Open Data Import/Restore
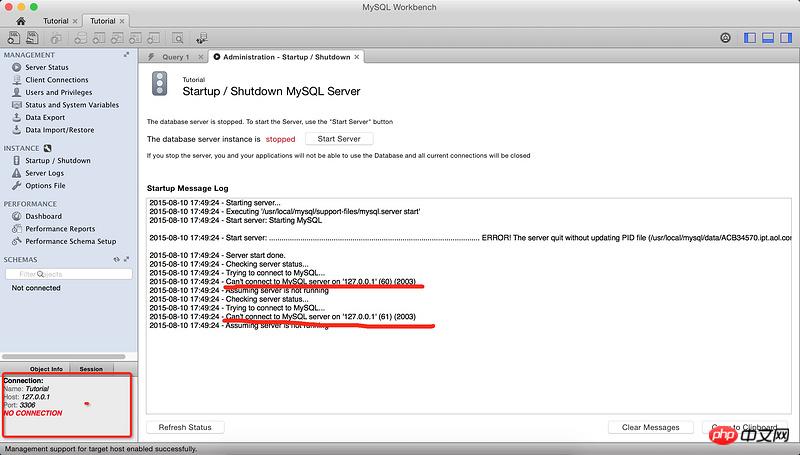 60,130
